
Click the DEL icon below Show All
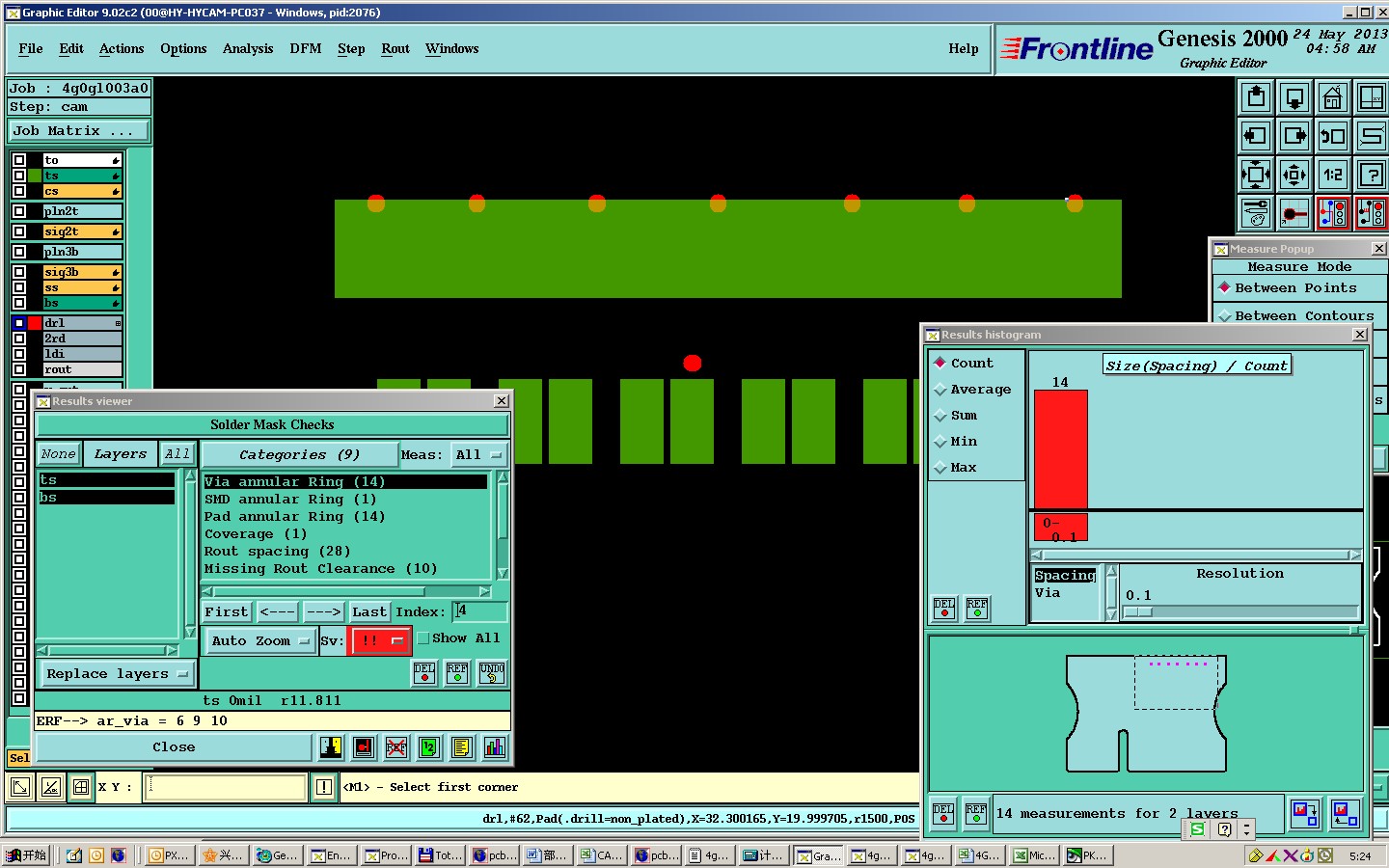click(424, 673)
